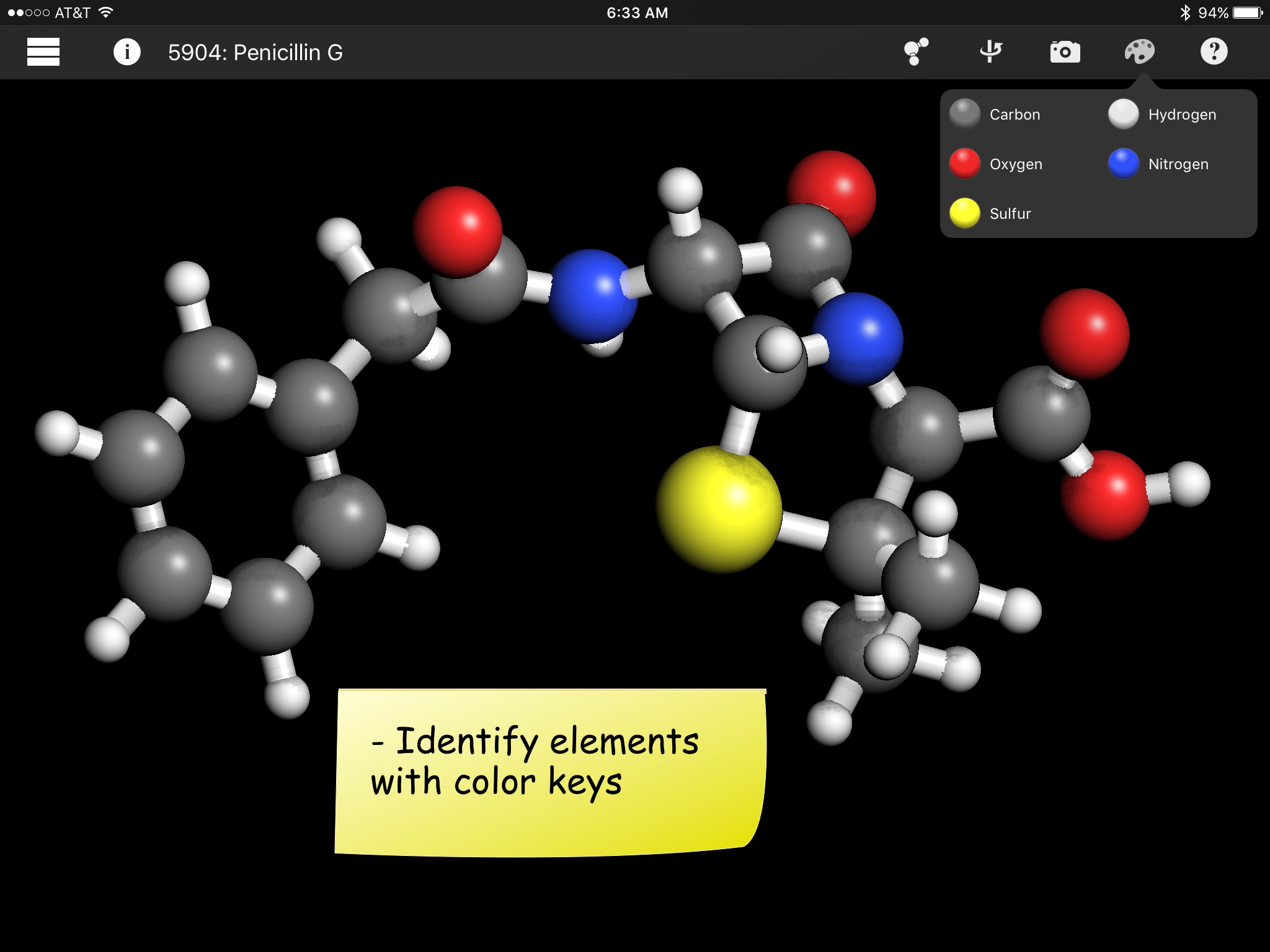Tap the title '5904: Penicillin G'

(255, 53)
